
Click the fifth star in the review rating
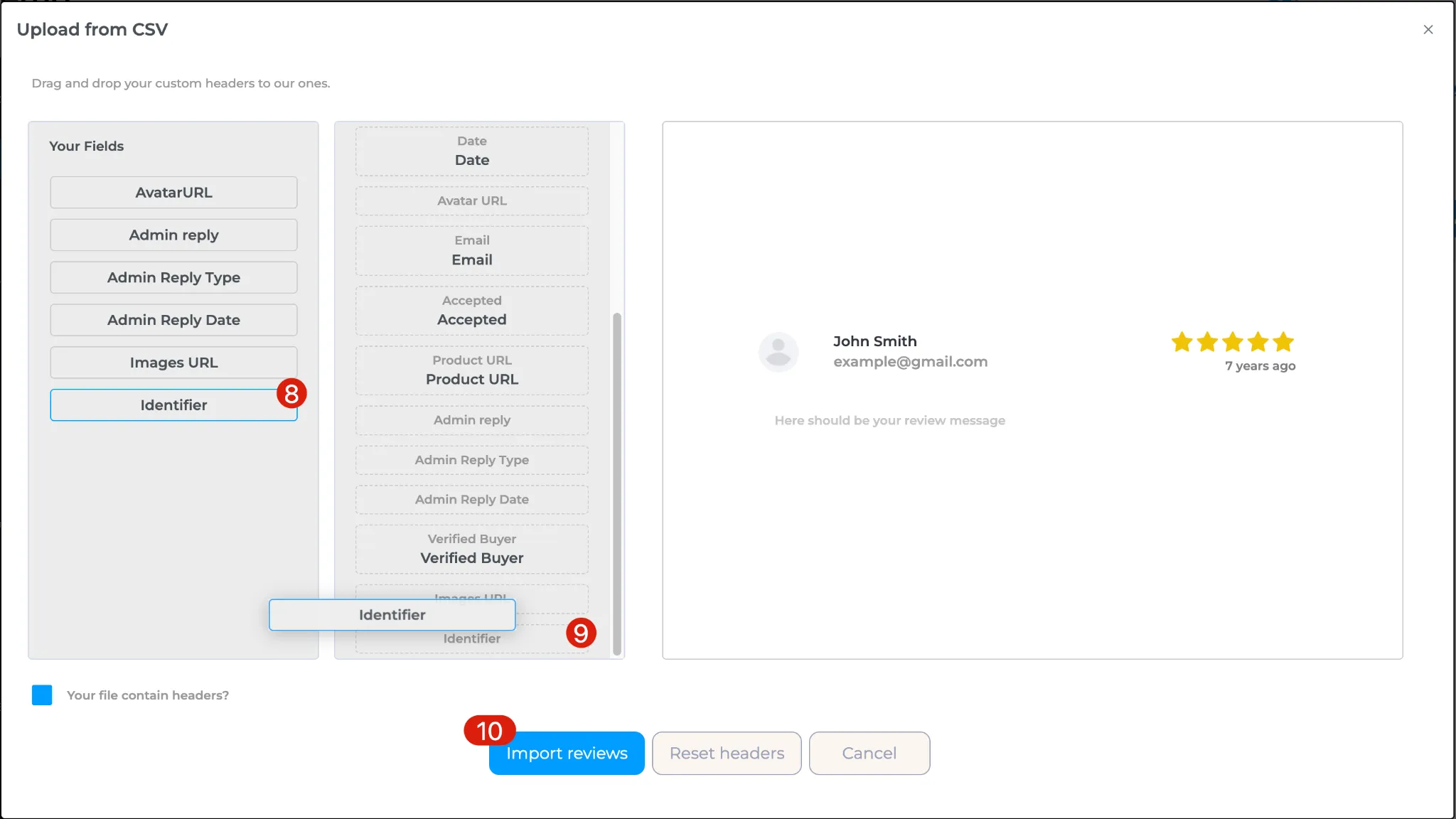pyautogui.click(x=1283, y=342)
